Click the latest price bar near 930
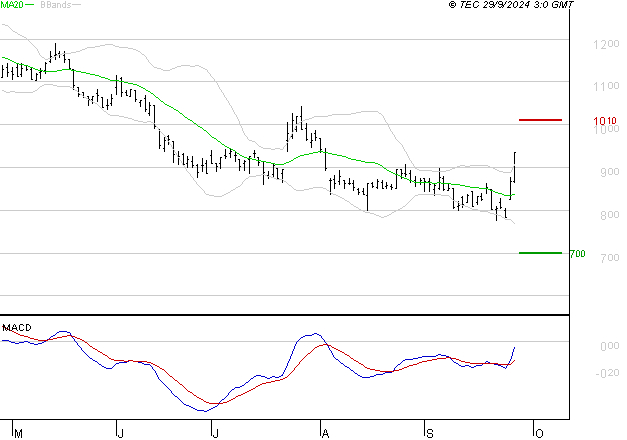 pyautogui.click(x=515, y=167)
